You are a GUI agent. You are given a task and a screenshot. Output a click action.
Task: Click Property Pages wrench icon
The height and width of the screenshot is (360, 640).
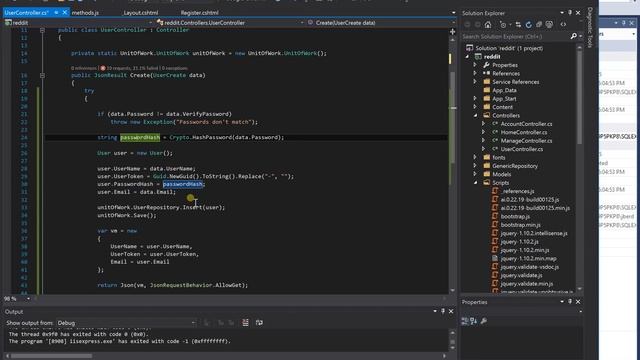click(x=484, y=321)
